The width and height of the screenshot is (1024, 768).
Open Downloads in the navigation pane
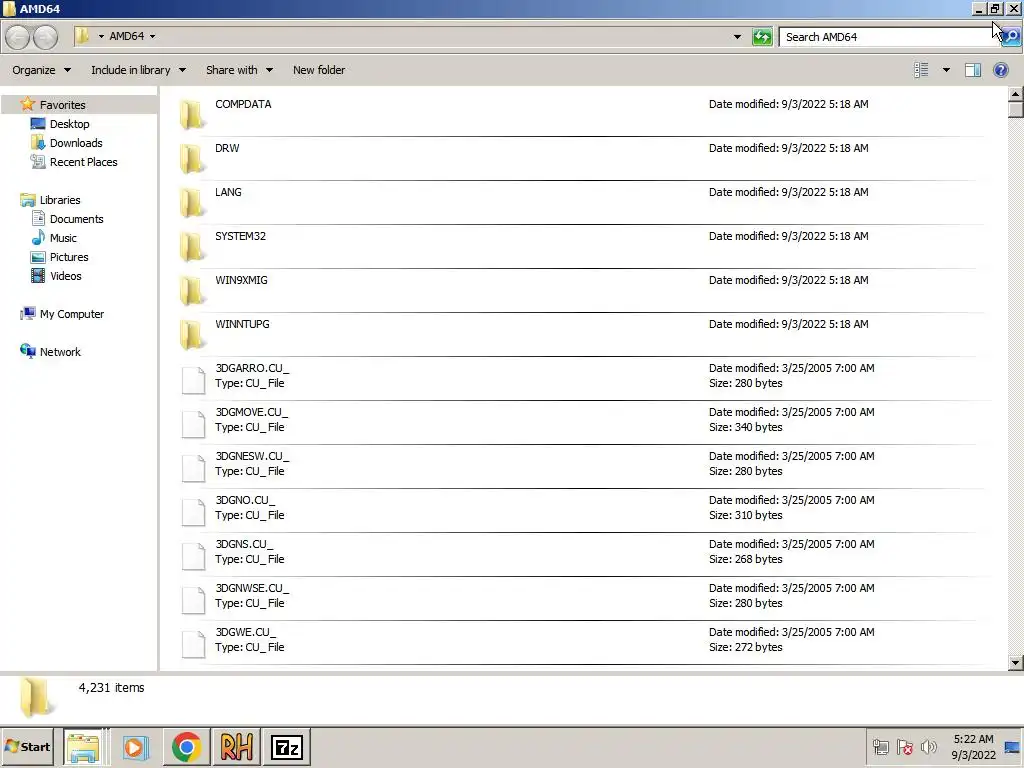[x=76, y=142]
